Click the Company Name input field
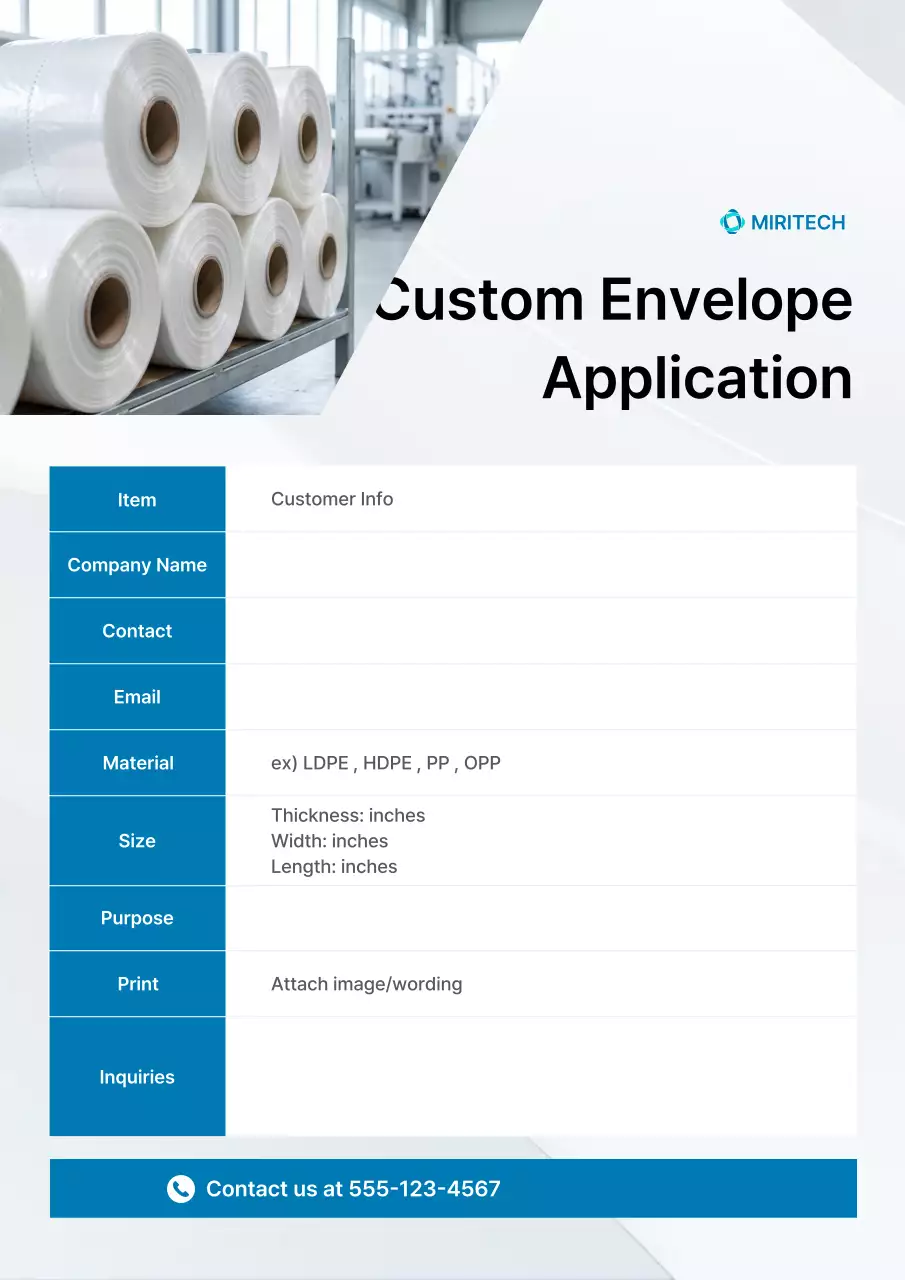The height and width of the screenshot is (1280, 905). [x=540, y=565]
